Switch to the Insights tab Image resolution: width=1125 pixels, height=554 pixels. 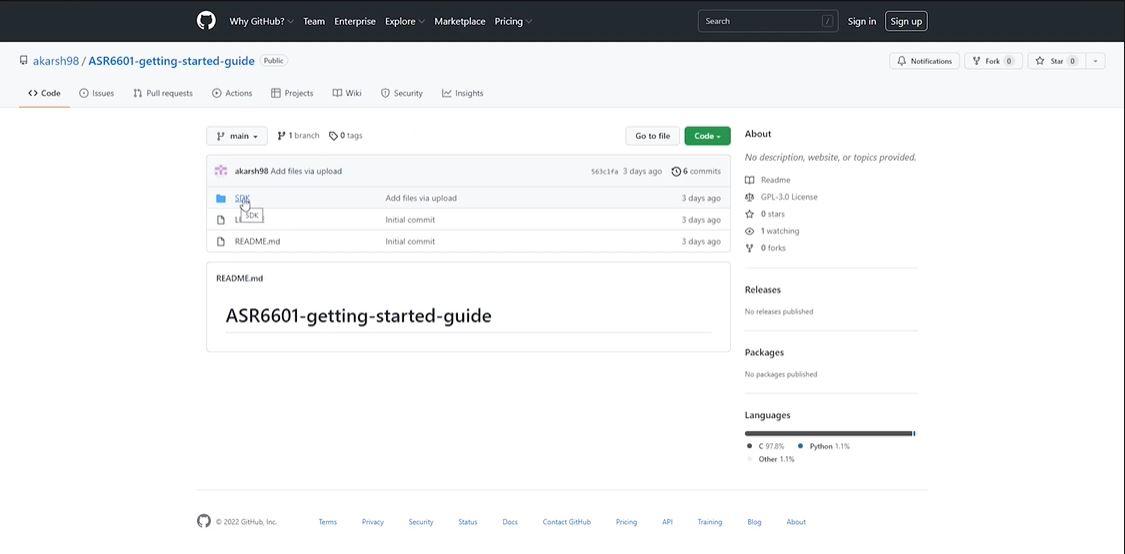463,93
